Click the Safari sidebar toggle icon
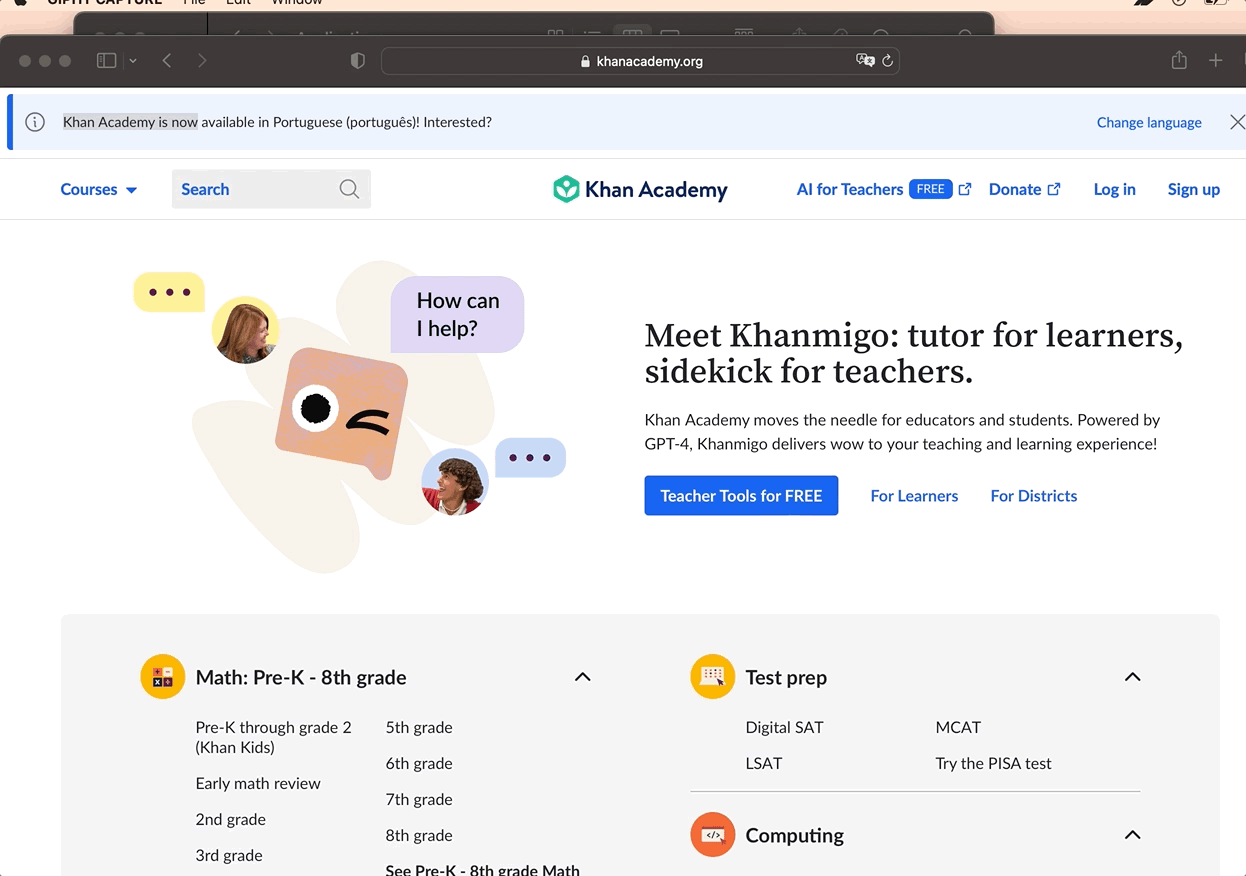The width and height of the screenshot is (1246, 876). click(x=106, y=61)
